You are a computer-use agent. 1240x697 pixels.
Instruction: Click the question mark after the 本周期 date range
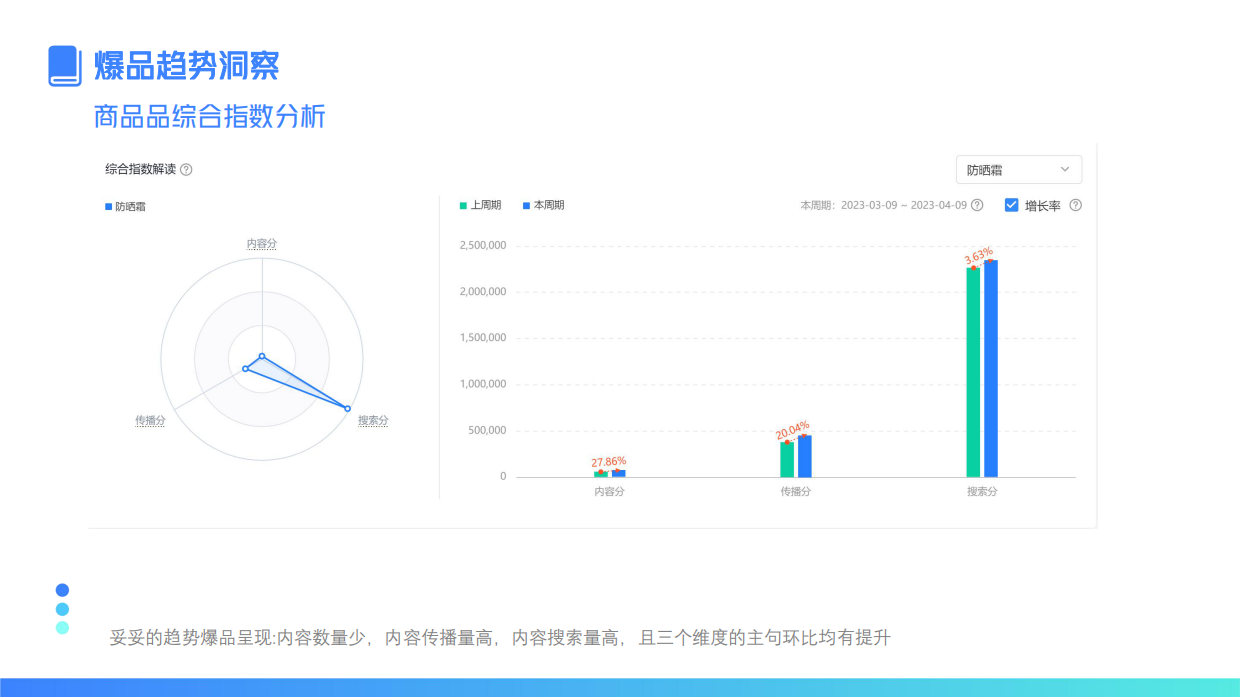click(978, 205)
